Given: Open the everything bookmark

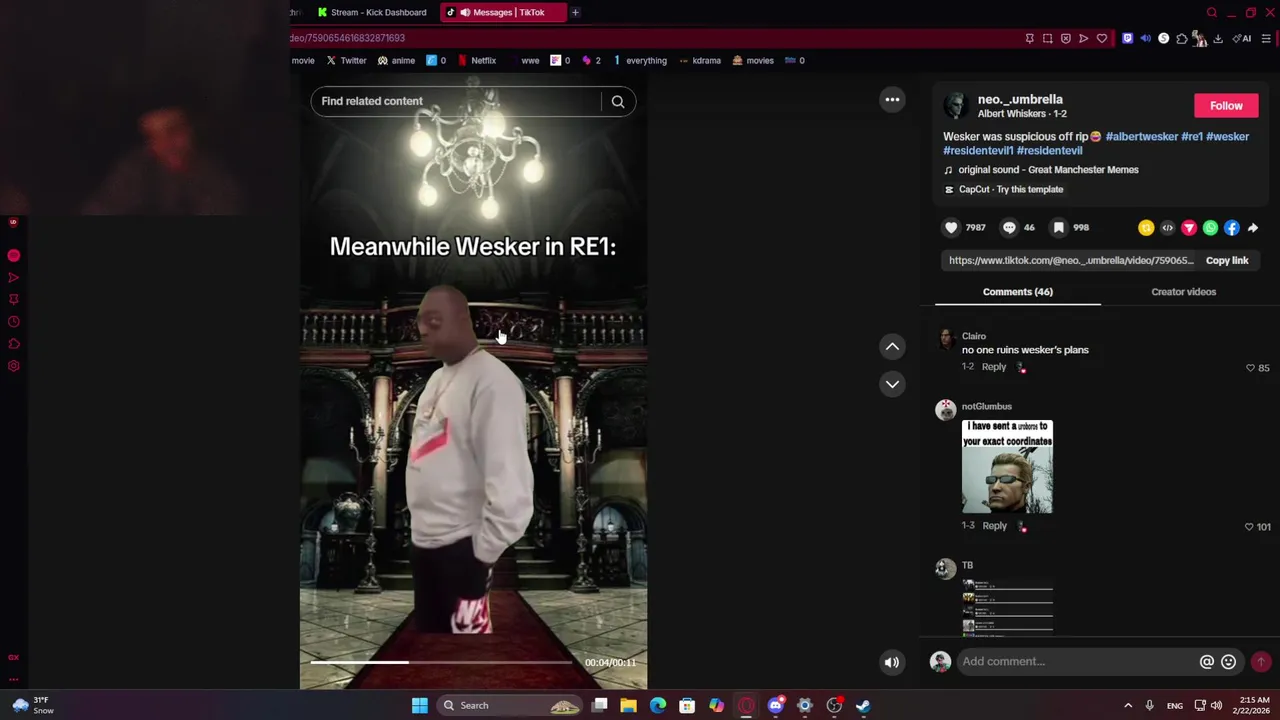Looking at the screenshot, I should coord(639,60).
